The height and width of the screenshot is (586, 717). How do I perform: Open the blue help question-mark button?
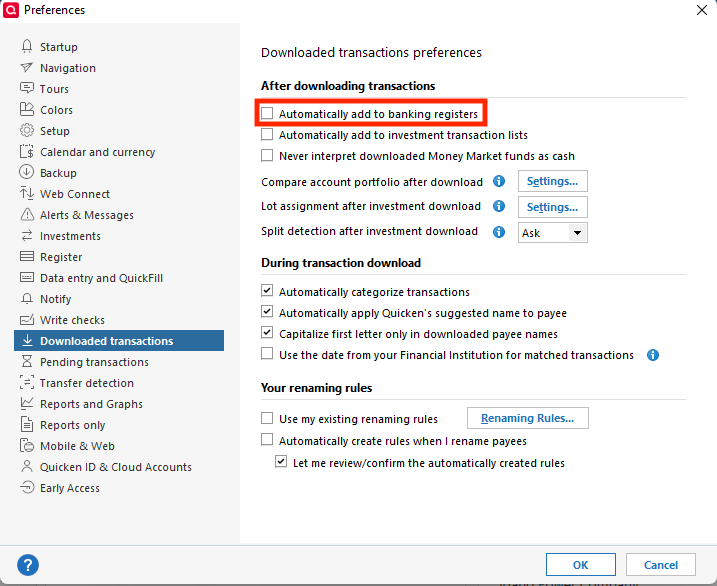[x=28, y=565]
